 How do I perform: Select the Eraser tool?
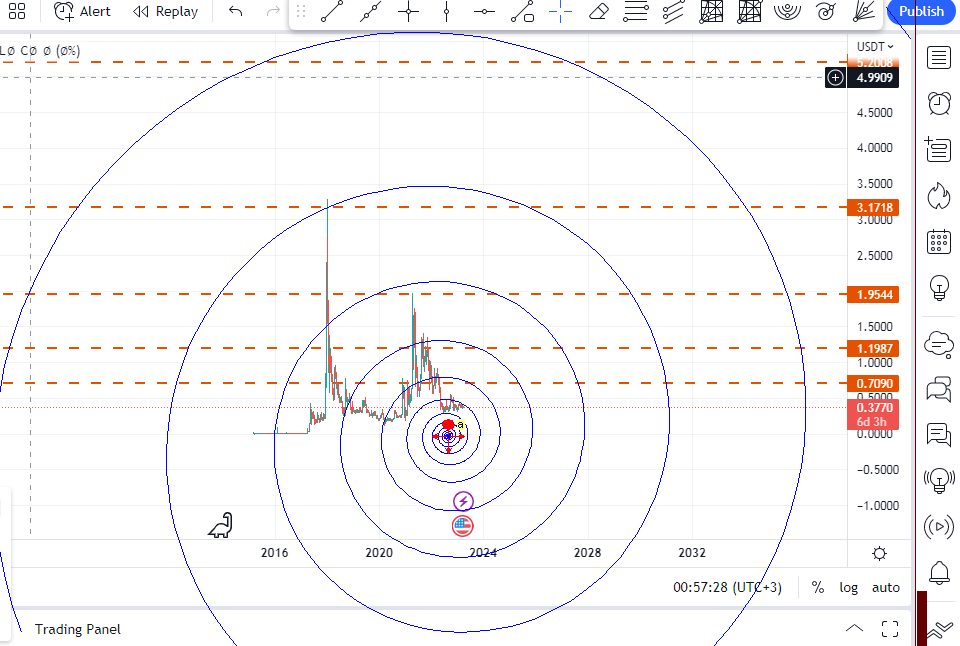pyautogui.click(x=598, y=11)
